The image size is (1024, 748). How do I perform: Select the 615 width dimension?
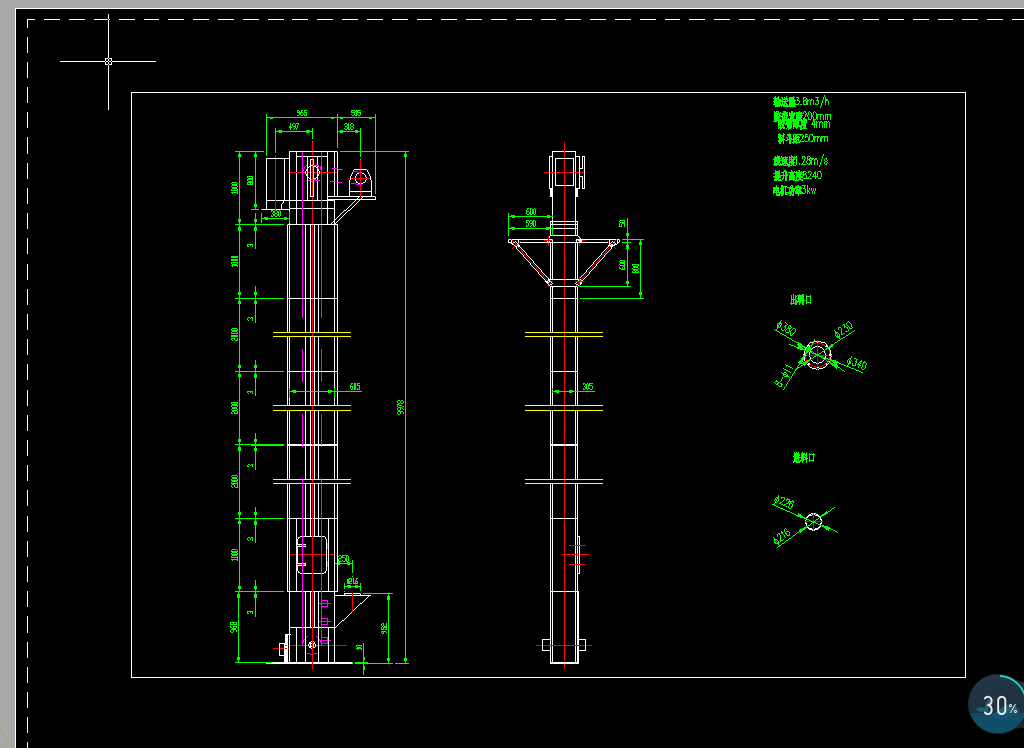click(355, 387)
